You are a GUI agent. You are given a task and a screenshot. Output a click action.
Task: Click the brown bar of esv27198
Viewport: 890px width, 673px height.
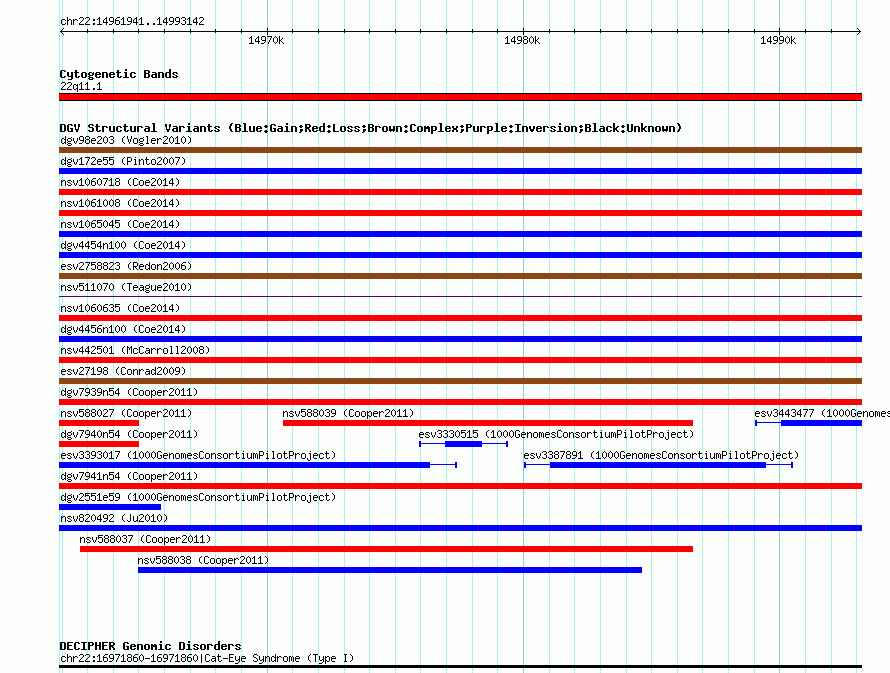click(x=460, y=381)
